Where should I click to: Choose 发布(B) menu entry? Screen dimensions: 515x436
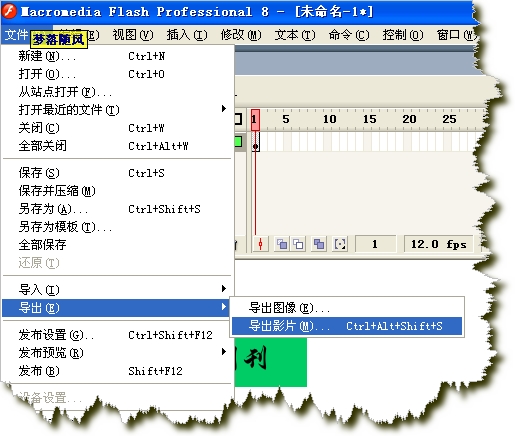coord(117,370)
